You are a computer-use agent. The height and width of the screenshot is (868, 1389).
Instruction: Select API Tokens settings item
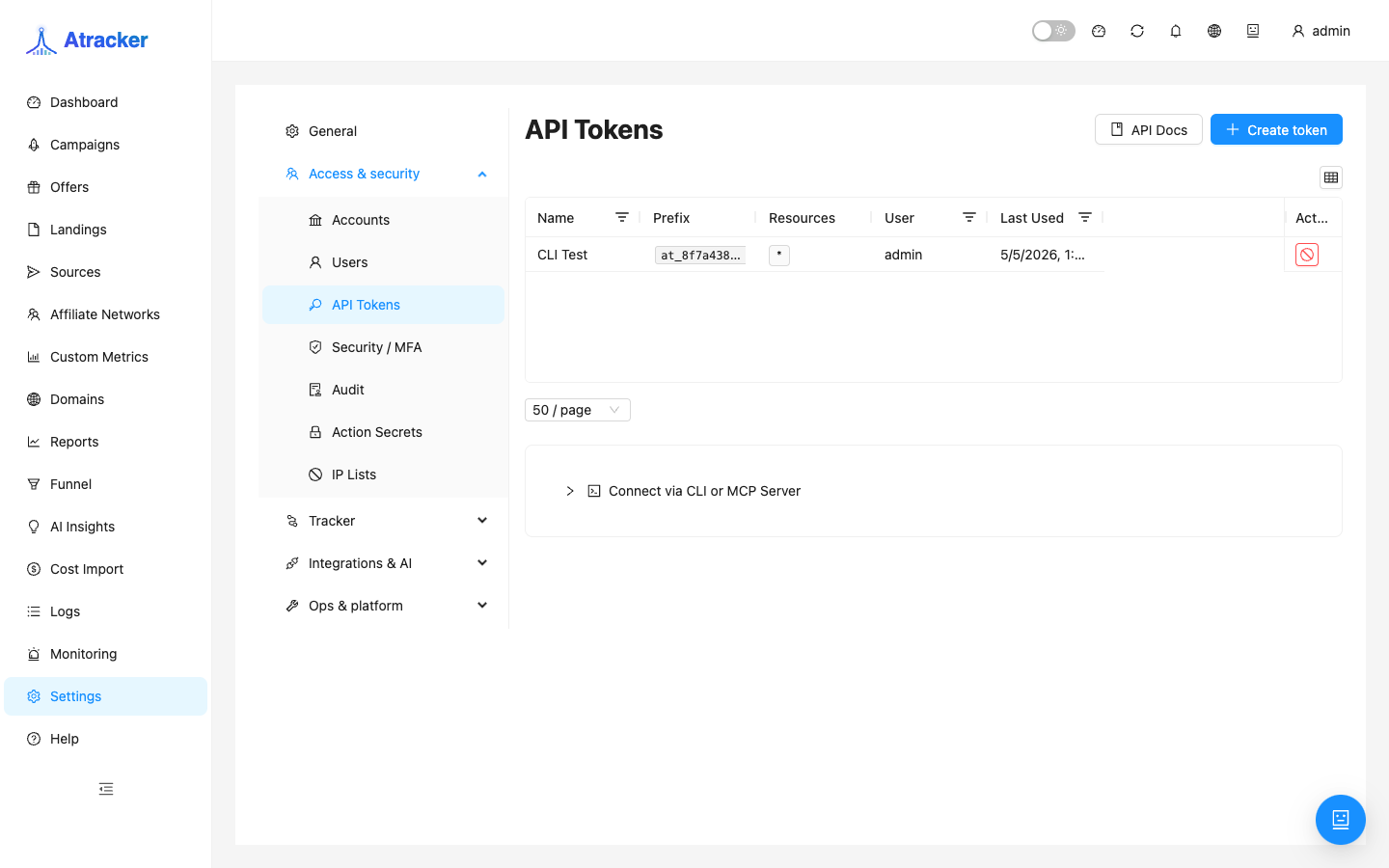[x=383, y=305]
